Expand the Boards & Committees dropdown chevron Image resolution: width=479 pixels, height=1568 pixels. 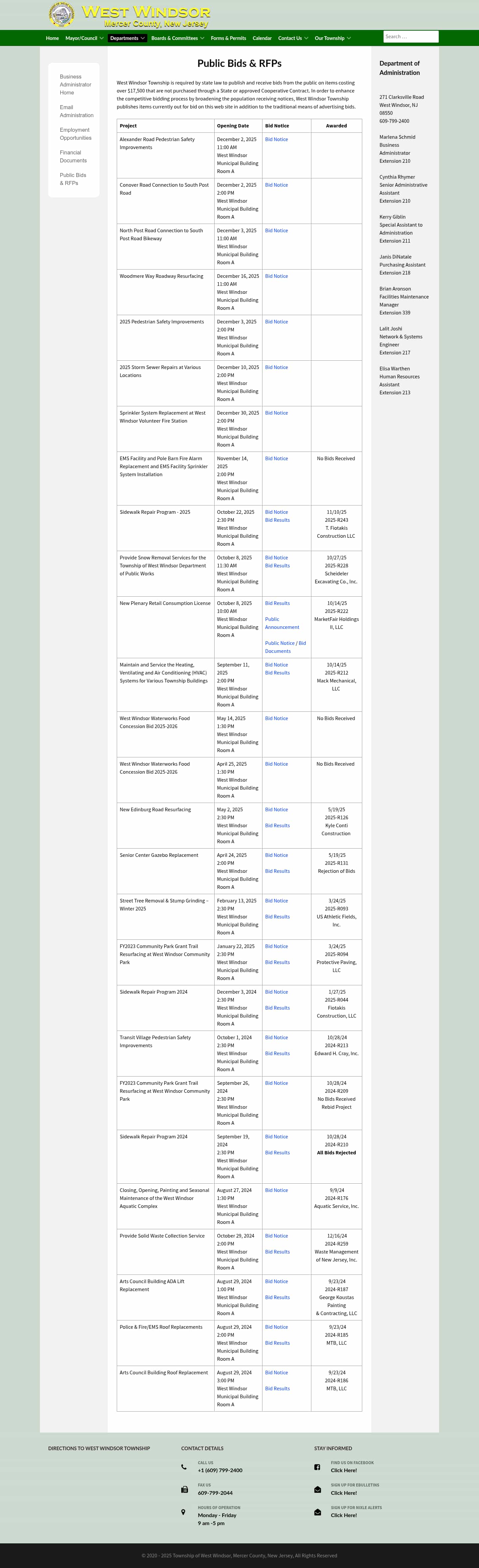(202, 38)
